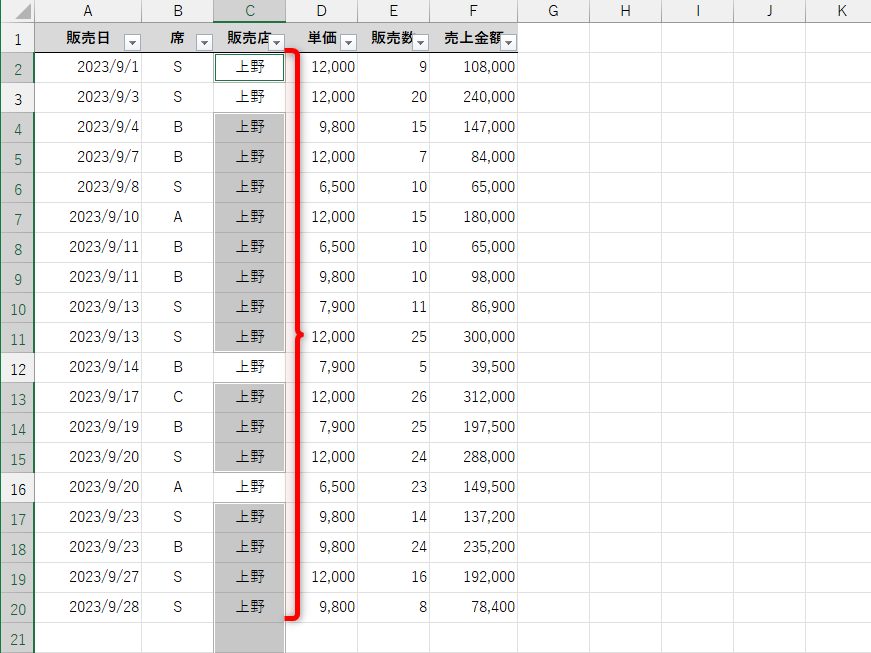Select row 3 header
Screen dimensions: 871x653
click(18, 98)
